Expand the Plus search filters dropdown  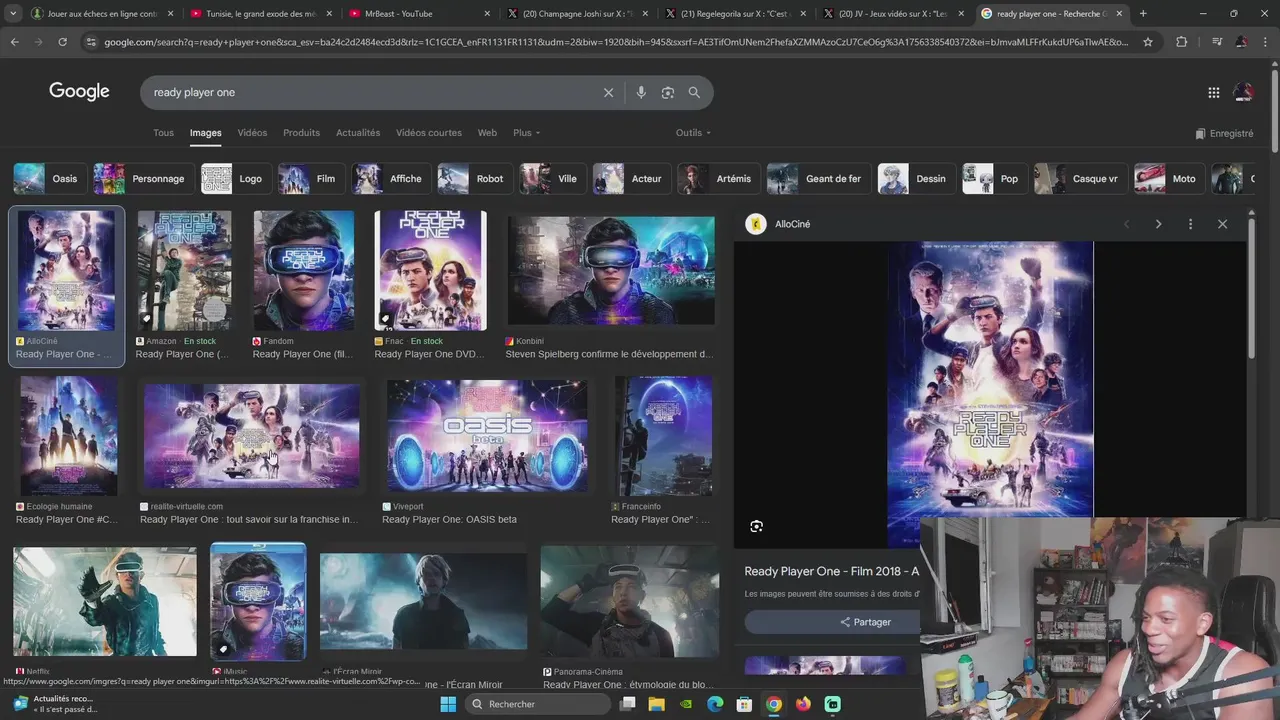pos(526,133)
